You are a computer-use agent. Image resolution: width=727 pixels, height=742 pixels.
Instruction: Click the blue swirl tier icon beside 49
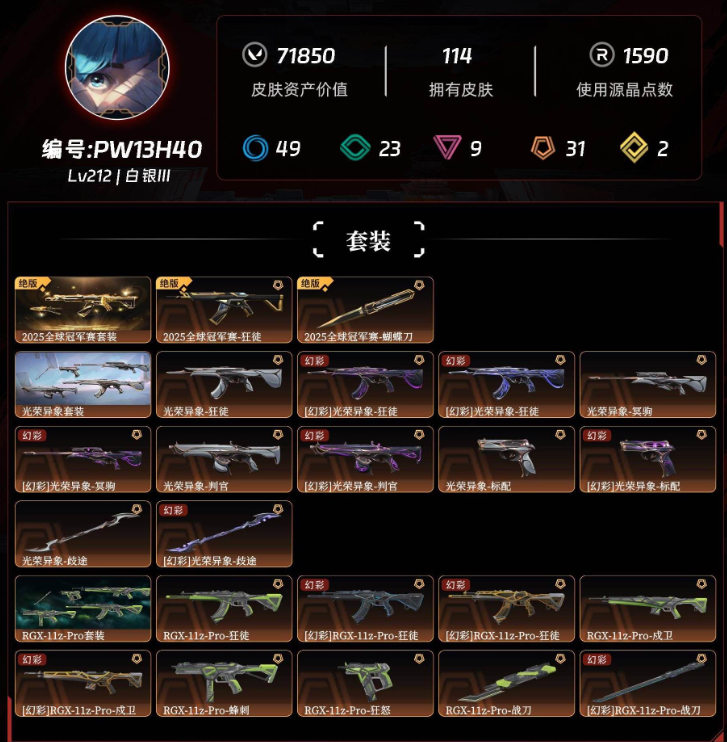pos(256,148)
